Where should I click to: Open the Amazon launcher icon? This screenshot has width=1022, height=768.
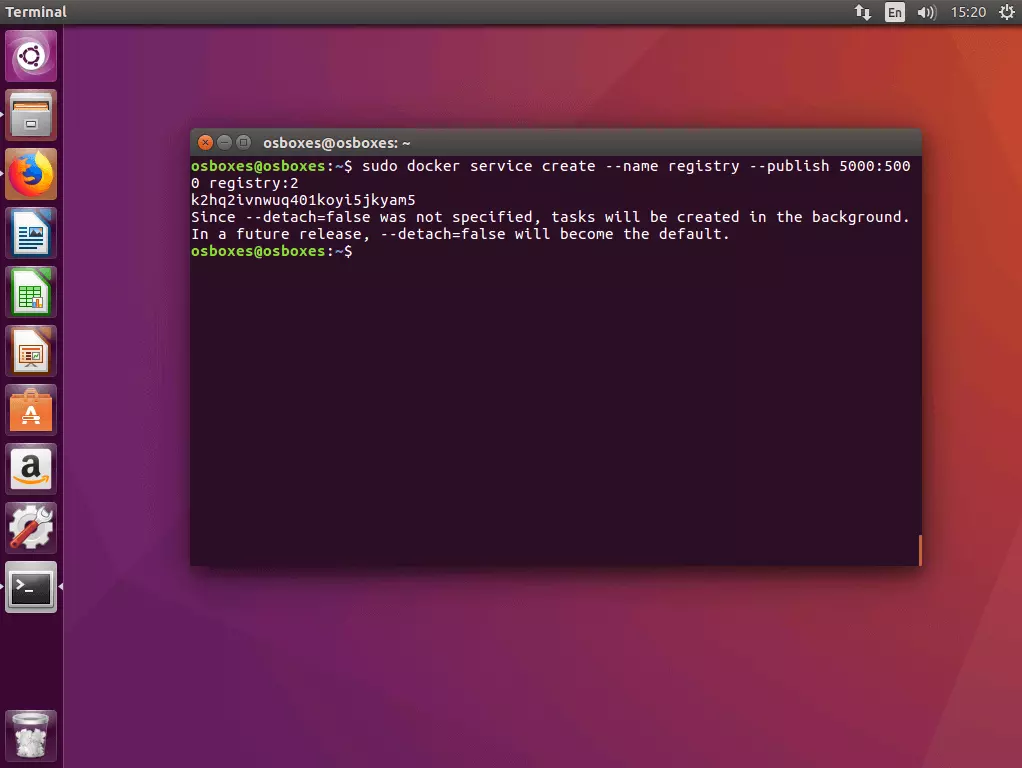(x=31, y=469)
